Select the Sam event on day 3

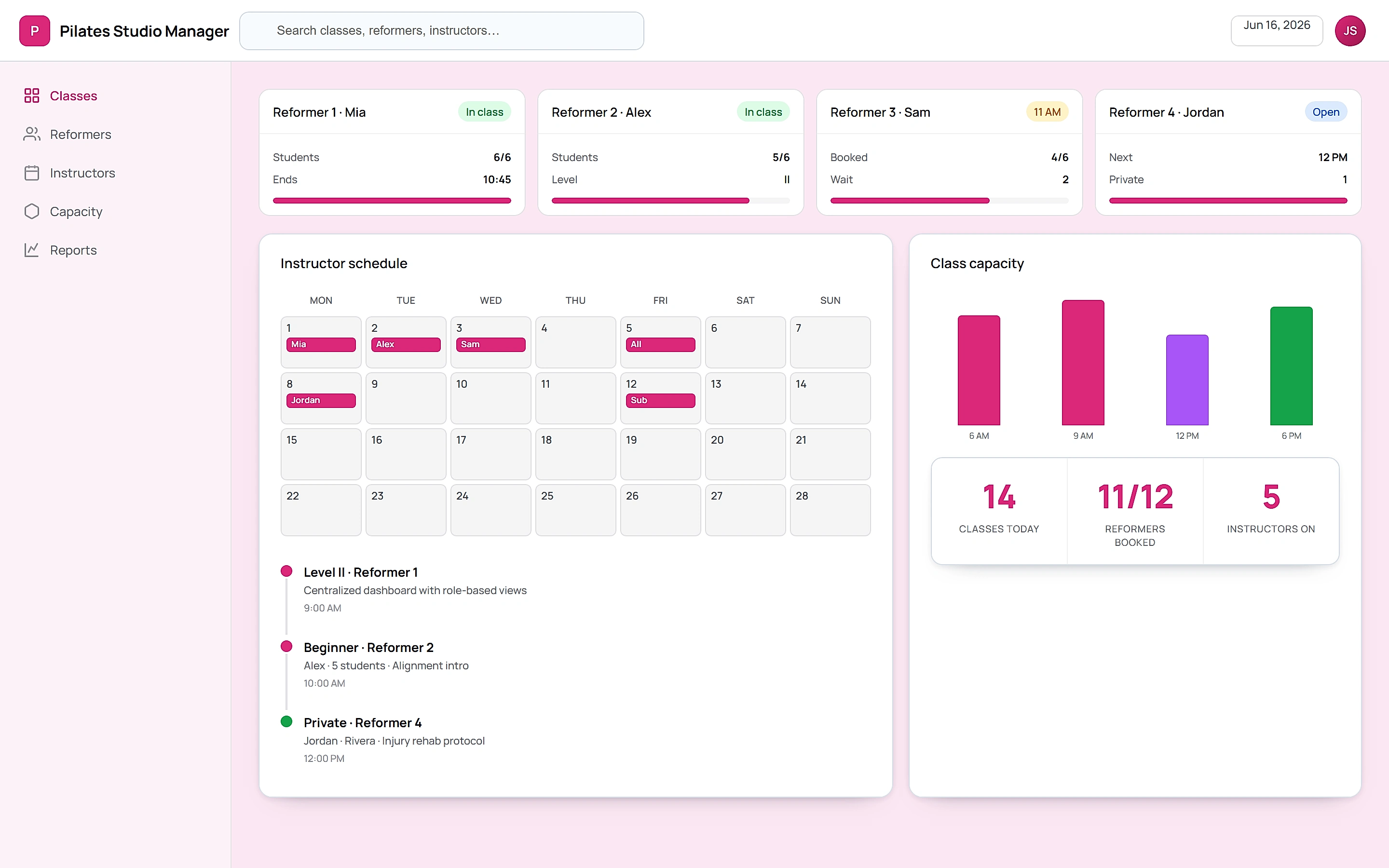click(x=491, y=344)
